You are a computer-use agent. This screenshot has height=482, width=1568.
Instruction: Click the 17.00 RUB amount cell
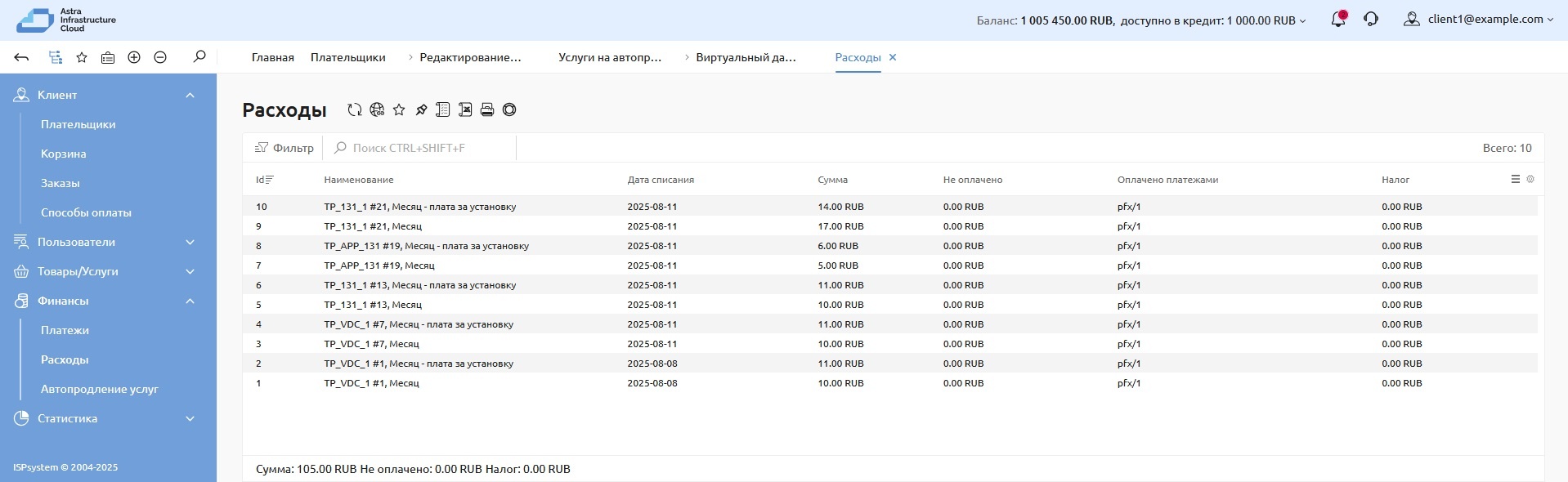click(x=840, y=226)
